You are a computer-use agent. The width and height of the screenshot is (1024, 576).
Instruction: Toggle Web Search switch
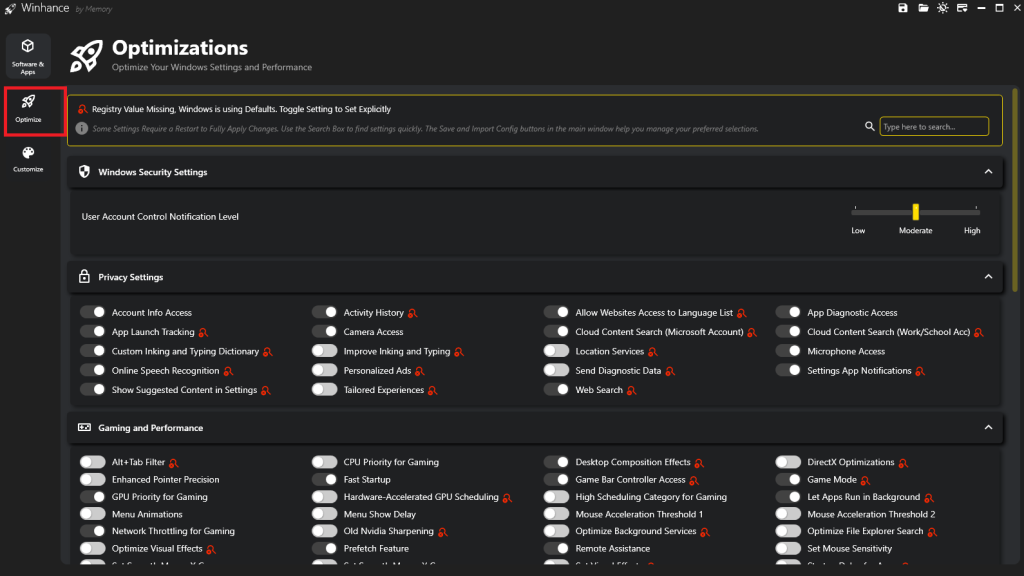coord(556,389)
